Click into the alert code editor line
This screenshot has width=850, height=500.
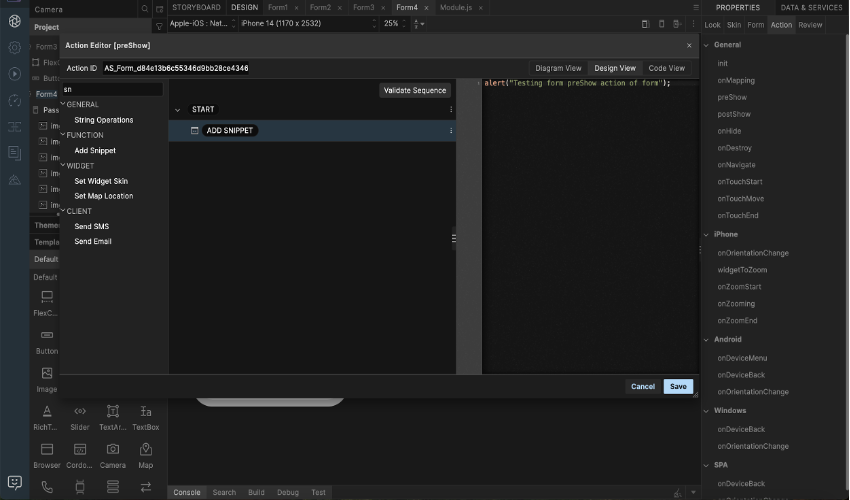point(577,83)
